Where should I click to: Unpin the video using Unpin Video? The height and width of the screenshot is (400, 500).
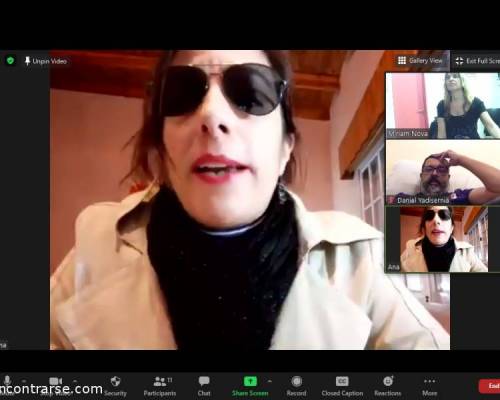(46, 61)
